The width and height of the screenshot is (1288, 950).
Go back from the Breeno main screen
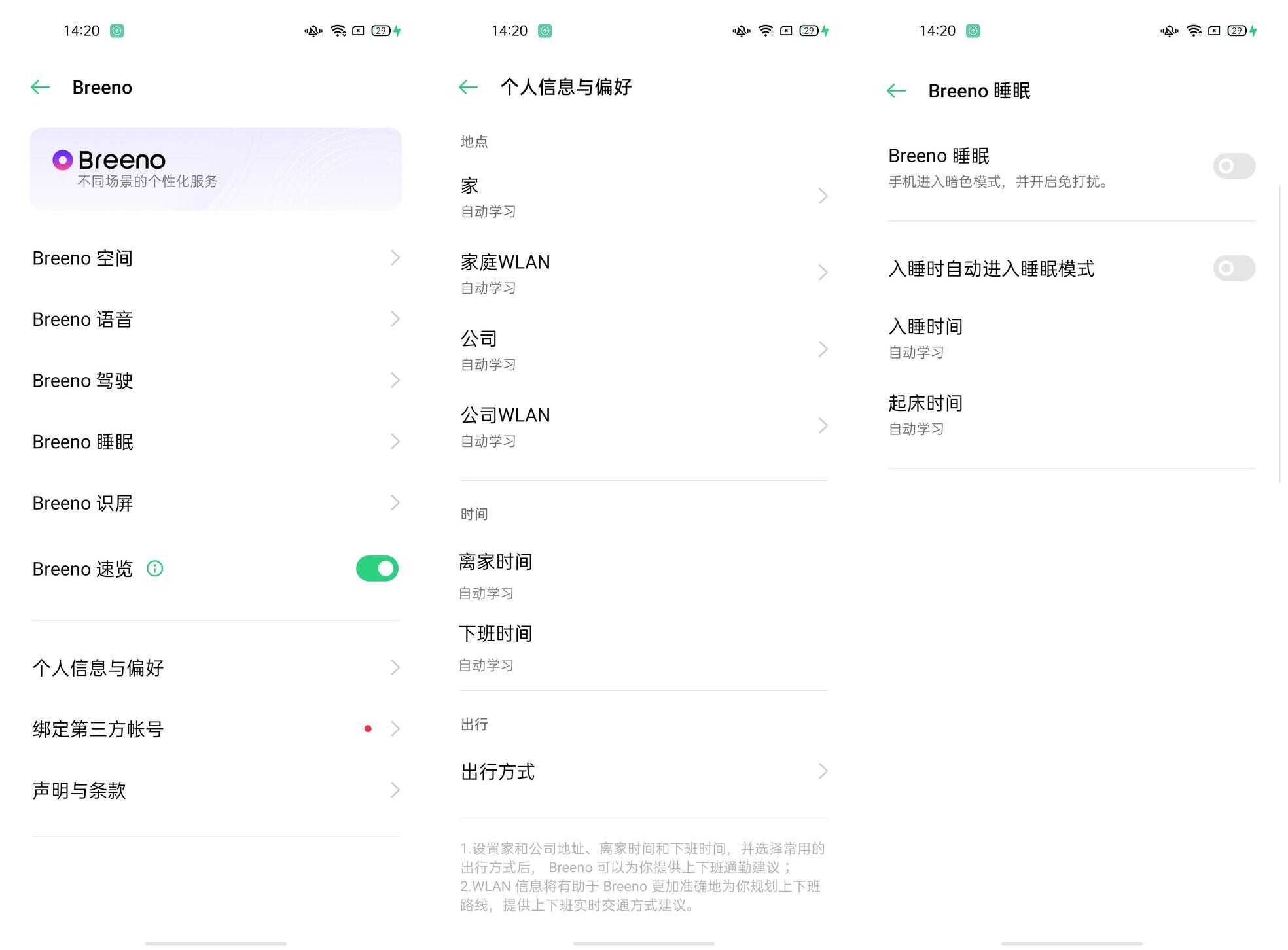tap(41, 87)
